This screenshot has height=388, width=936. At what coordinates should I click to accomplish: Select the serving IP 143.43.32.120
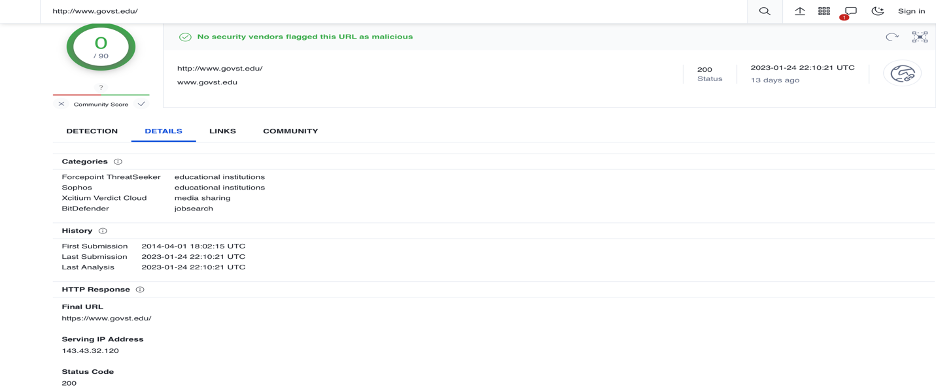pyautogui.click(x=90, y=350)
